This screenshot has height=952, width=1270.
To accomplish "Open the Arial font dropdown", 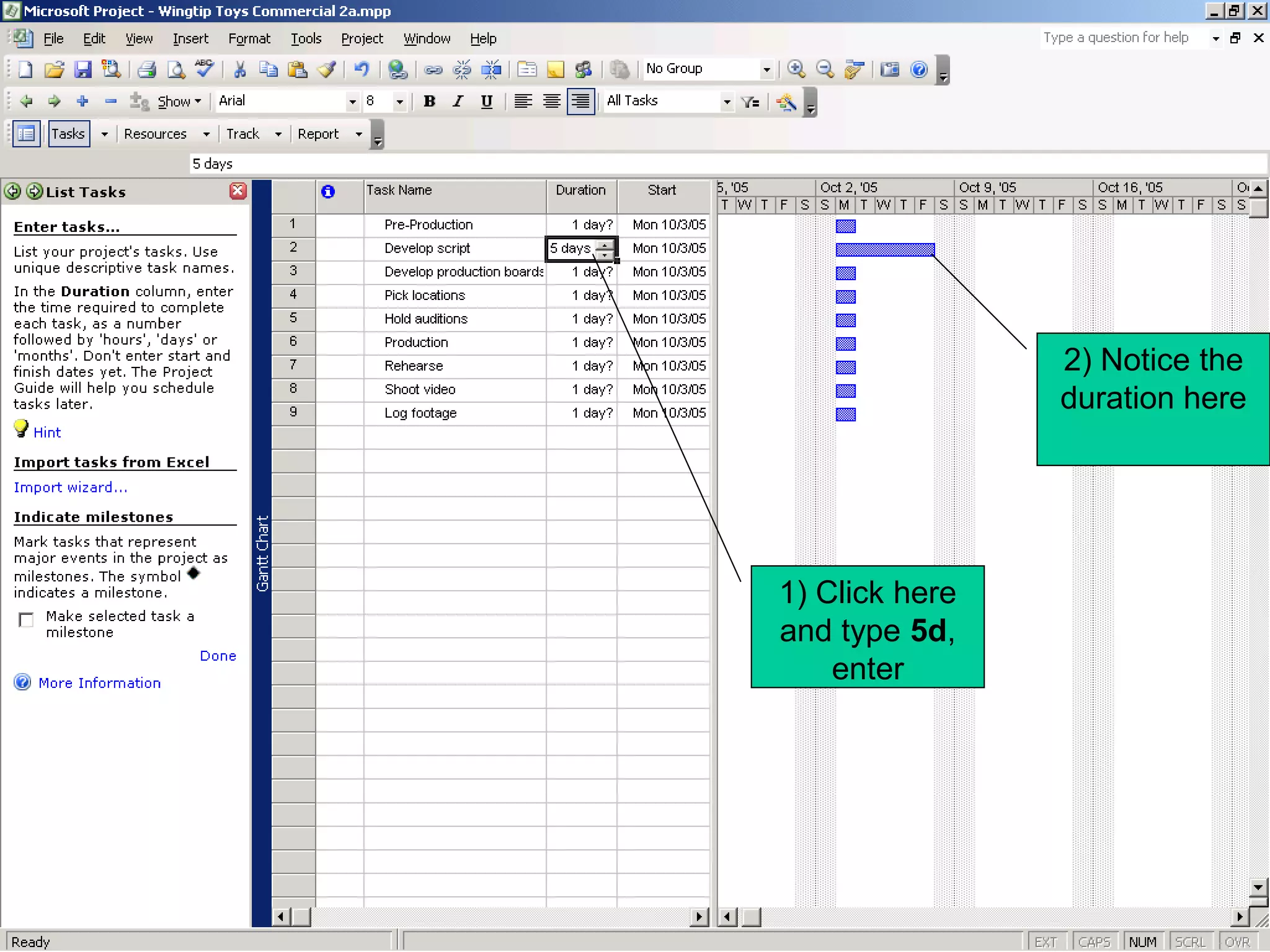I will pyautogui.click(x=352, y=102).
